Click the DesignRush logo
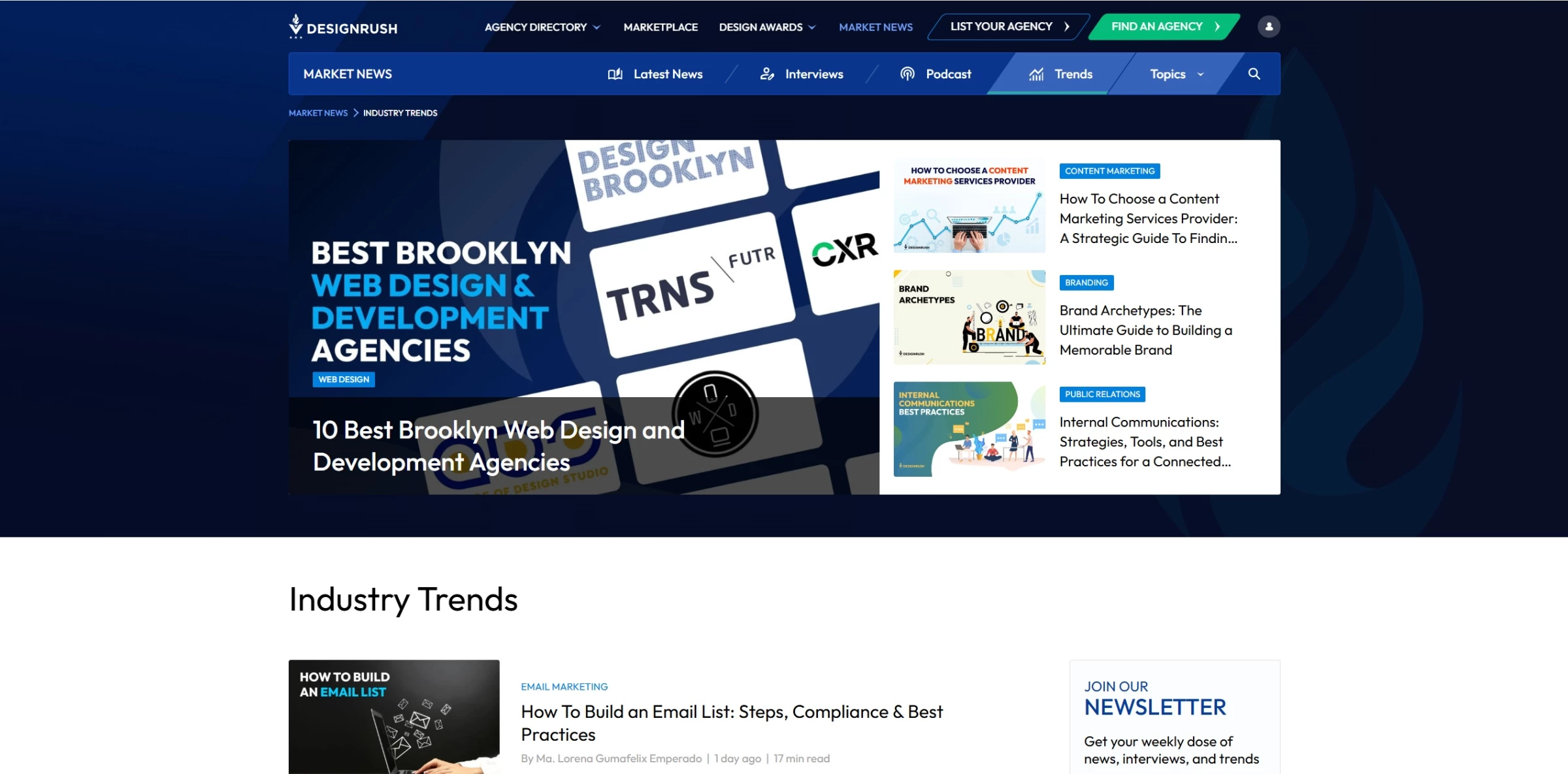 343,27
